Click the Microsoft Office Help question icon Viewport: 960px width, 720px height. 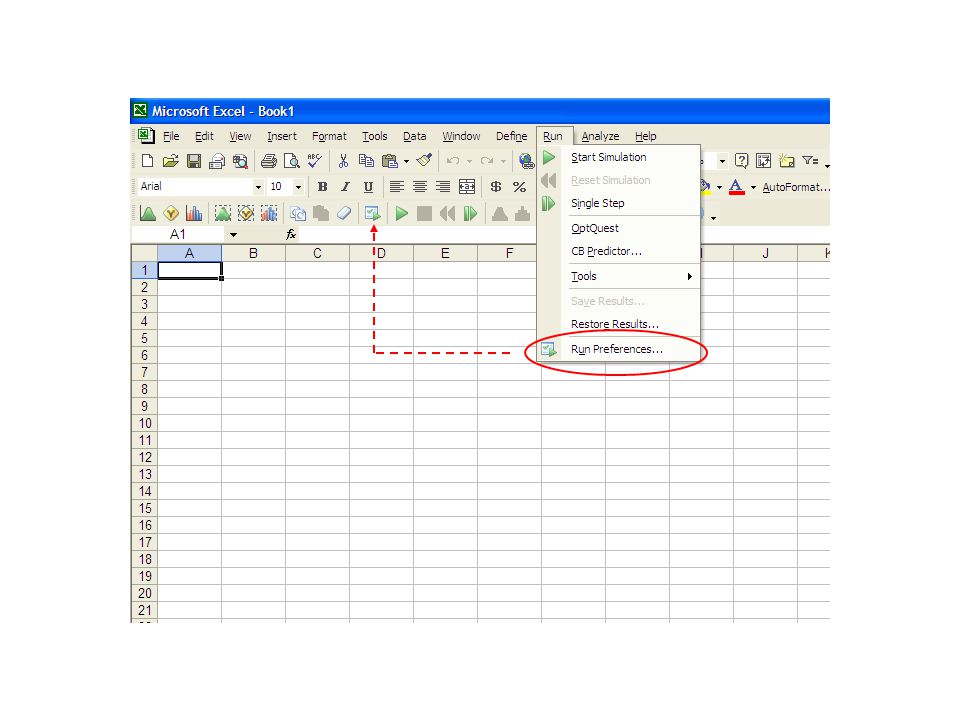tap(741, 161)
